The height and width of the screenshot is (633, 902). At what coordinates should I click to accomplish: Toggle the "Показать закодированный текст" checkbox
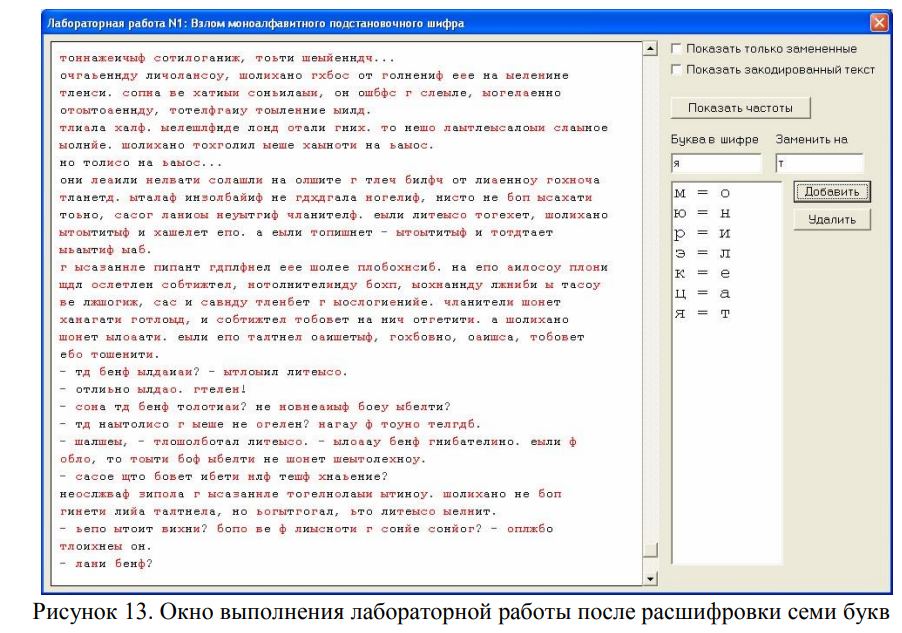678,69
